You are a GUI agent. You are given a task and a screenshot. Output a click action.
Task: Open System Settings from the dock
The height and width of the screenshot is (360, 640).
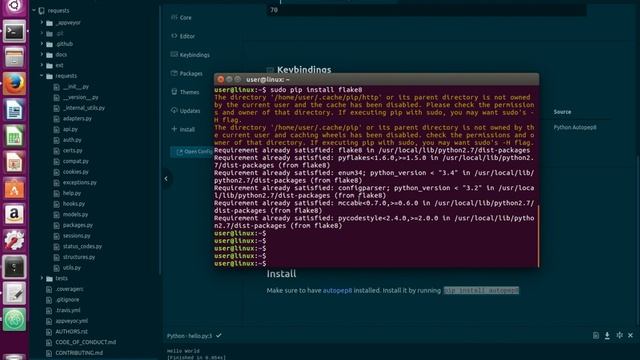pos(14,241)
